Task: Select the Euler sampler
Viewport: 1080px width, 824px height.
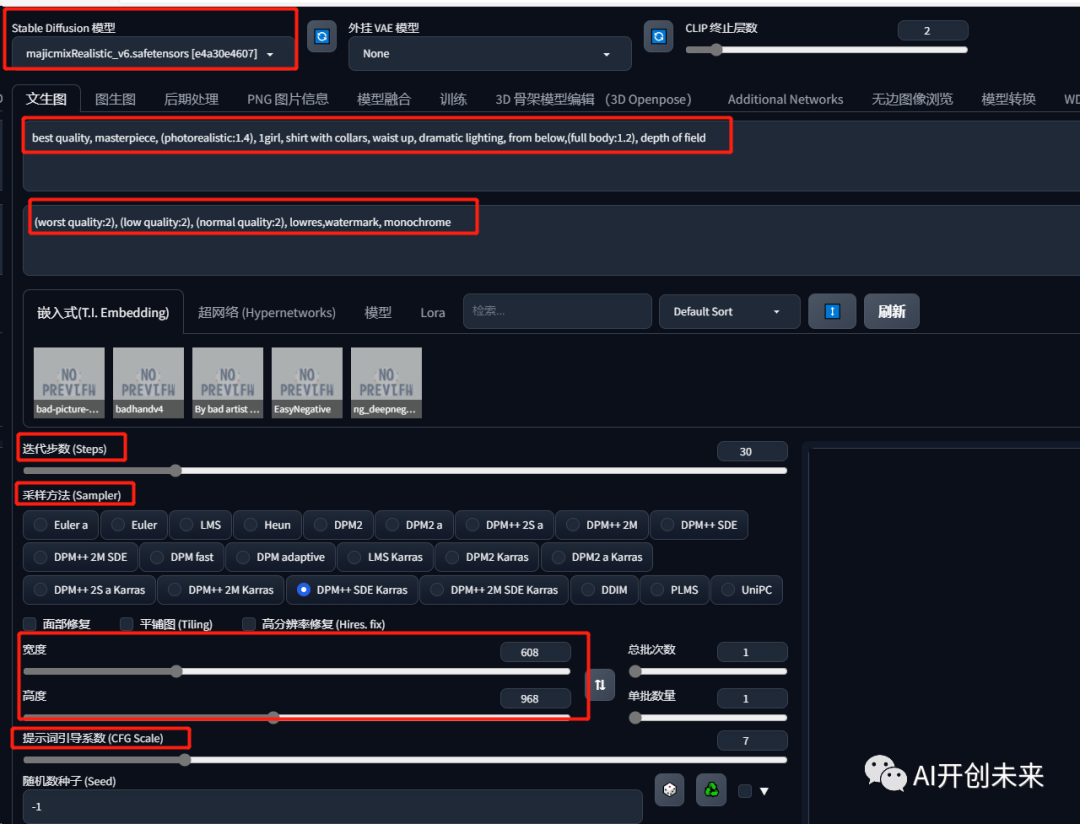Action: (134, 525)
